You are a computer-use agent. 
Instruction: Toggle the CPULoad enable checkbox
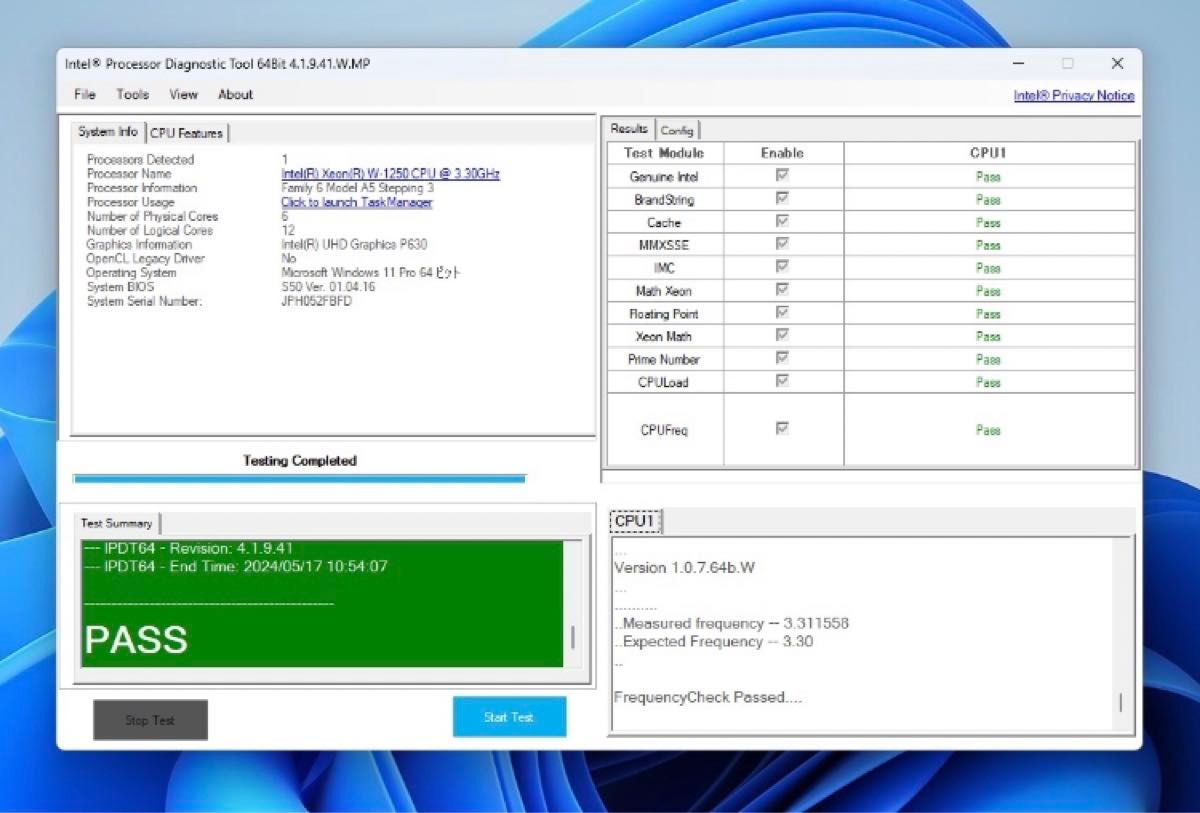(x=782, y=380)
